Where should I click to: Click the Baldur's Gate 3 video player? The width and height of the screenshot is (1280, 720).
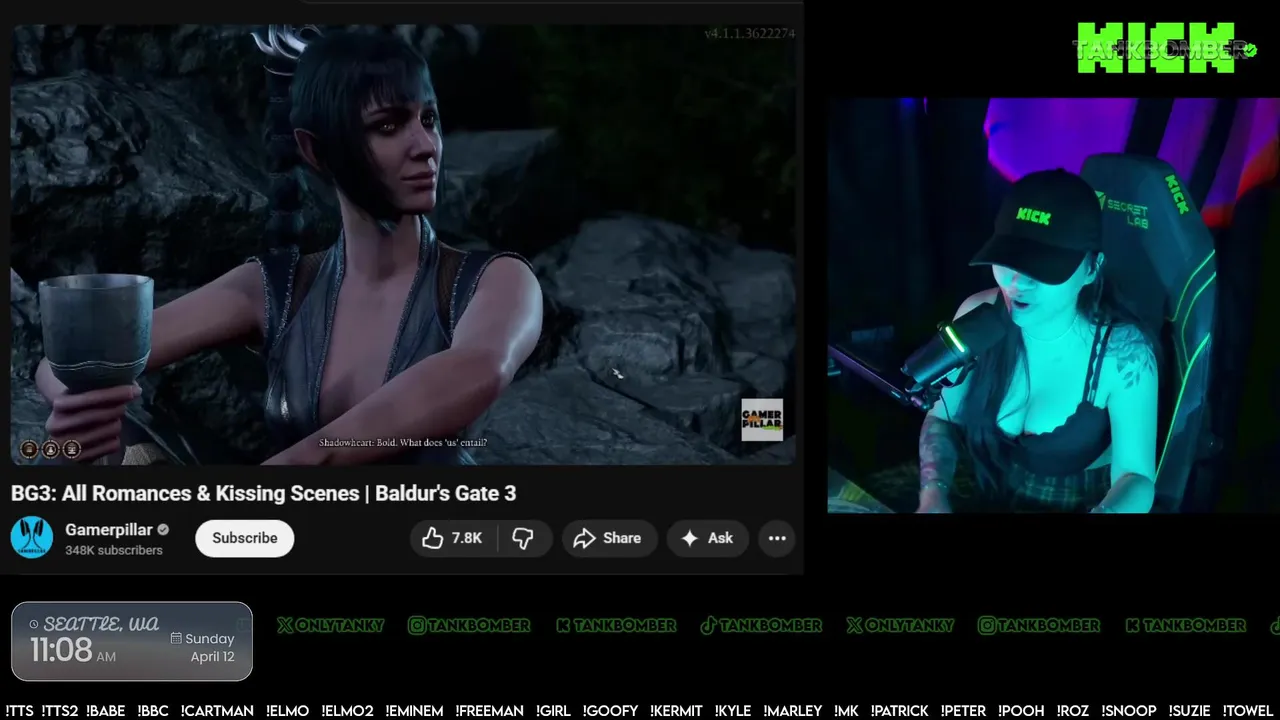pos(403,244)
